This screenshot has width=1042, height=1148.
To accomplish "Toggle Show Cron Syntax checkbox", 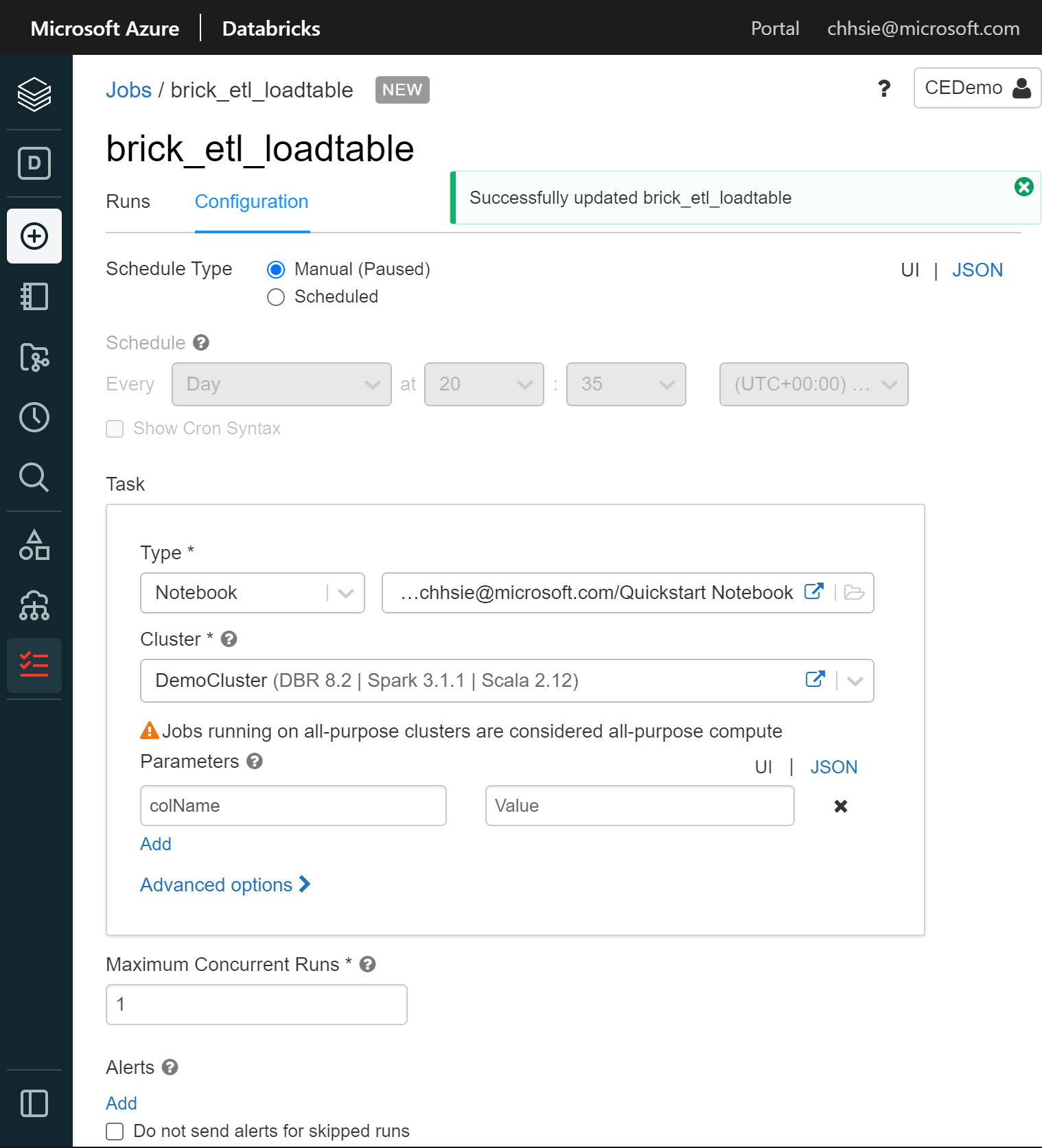I will coord(115,429).
